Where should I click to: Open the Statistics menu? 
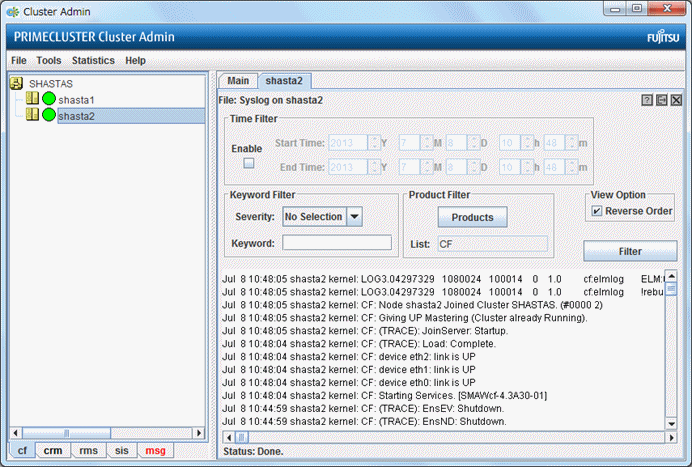tap(93, 60)
